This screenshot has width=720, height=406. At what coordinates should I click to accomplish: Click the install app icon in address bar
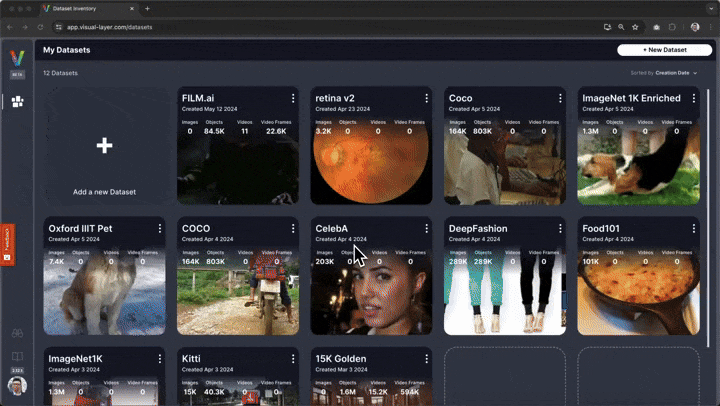(607, 27)
